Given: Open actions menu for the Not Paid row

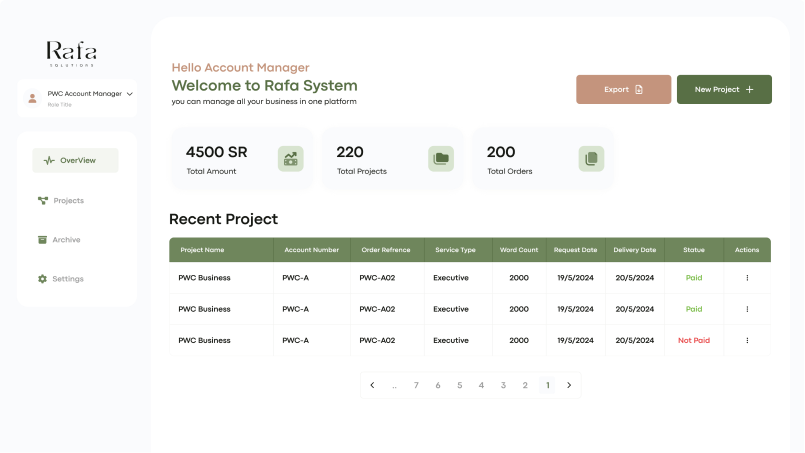Looking at the screenshot, I should click(x=747, y=340).
